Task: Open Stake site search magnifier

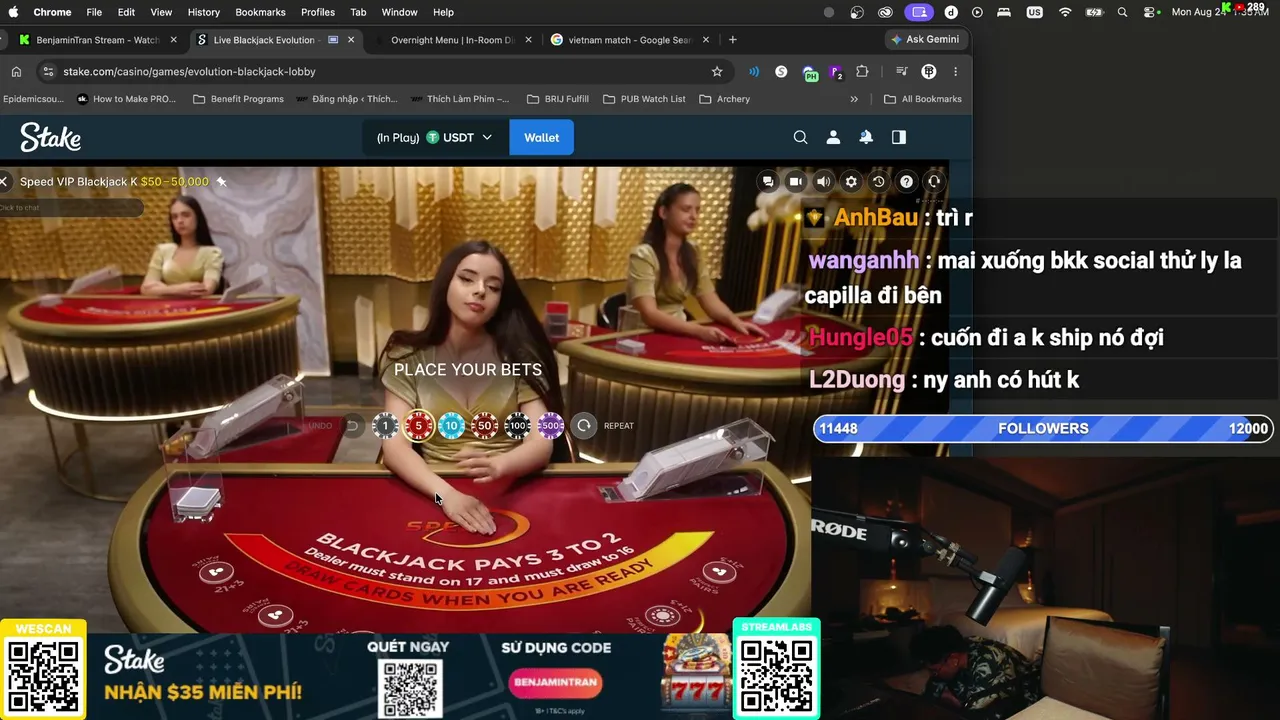Action: (x=800, y=137)
